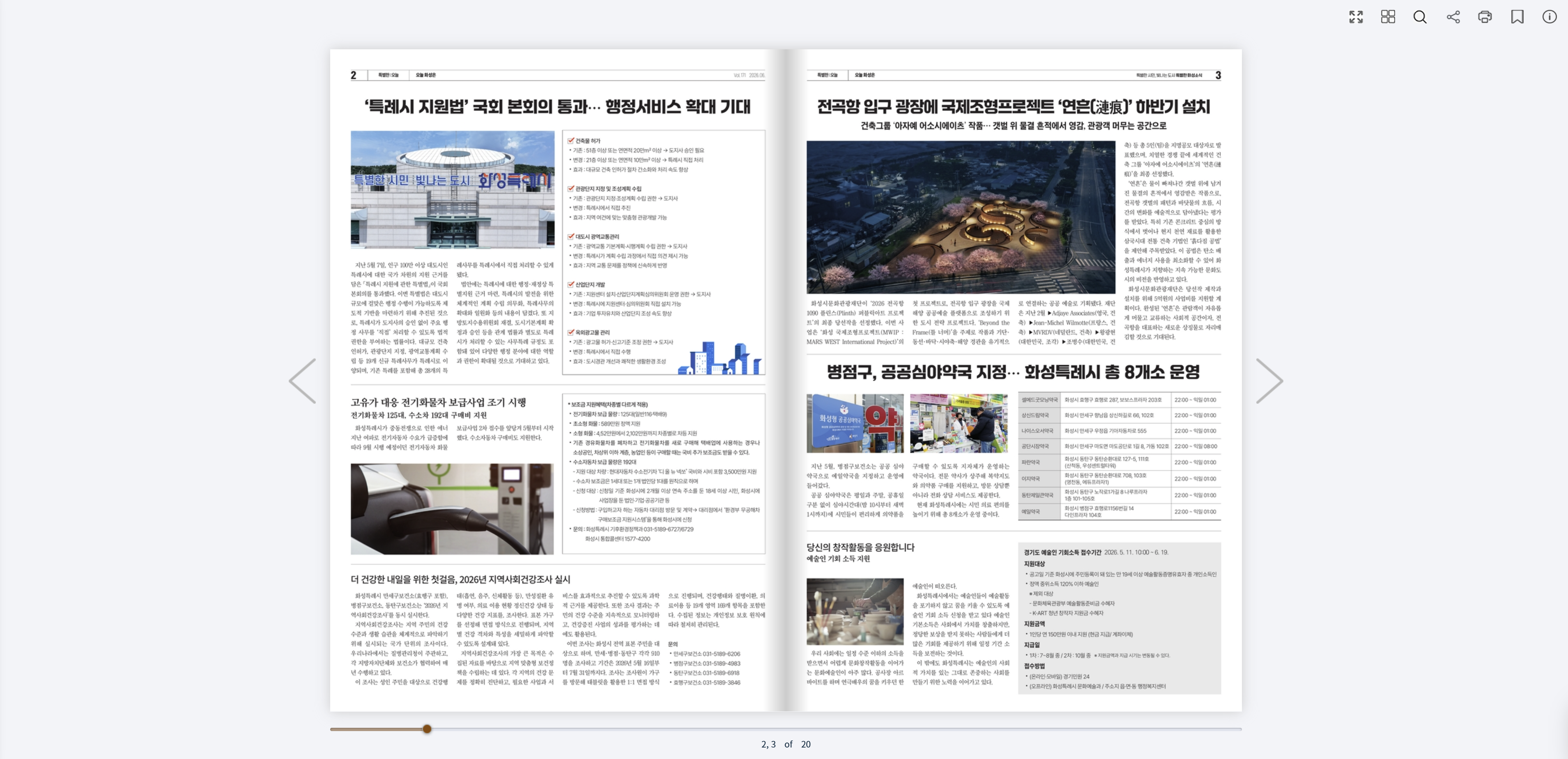Open the page thumbnails grid view
1568x759 pixels.
click(x=1388, y=17)
